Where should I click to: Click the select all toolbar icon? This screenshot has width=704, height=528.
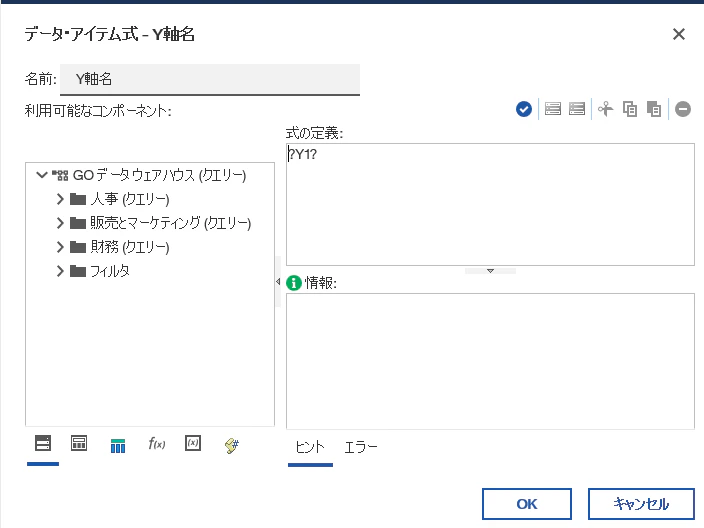click(553, 109)
